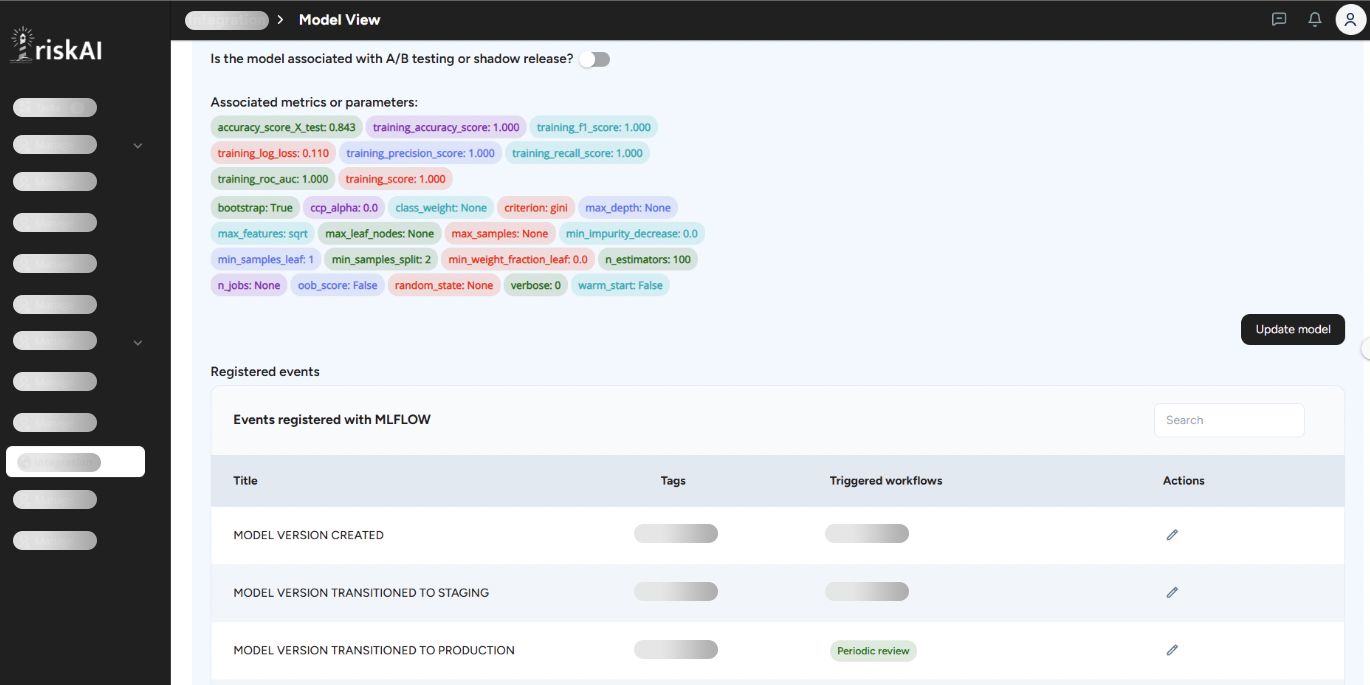Click the min_samples_split: 2 chip
The image size is (1370, 685).
tap(381, 260)
